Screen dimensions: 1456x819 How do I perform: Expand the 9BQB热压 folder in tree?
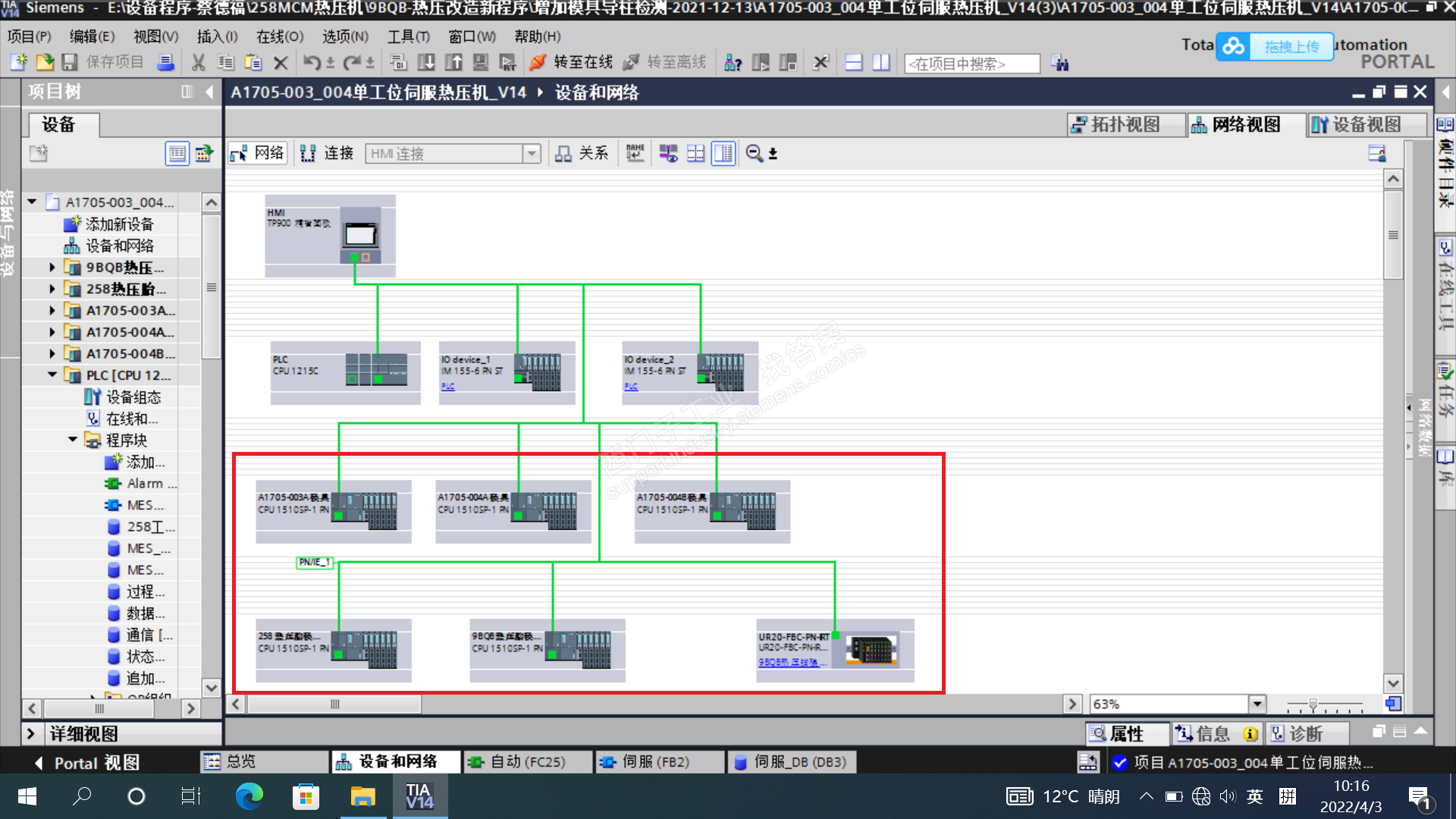pyautogui.click(x=52, y=267)
